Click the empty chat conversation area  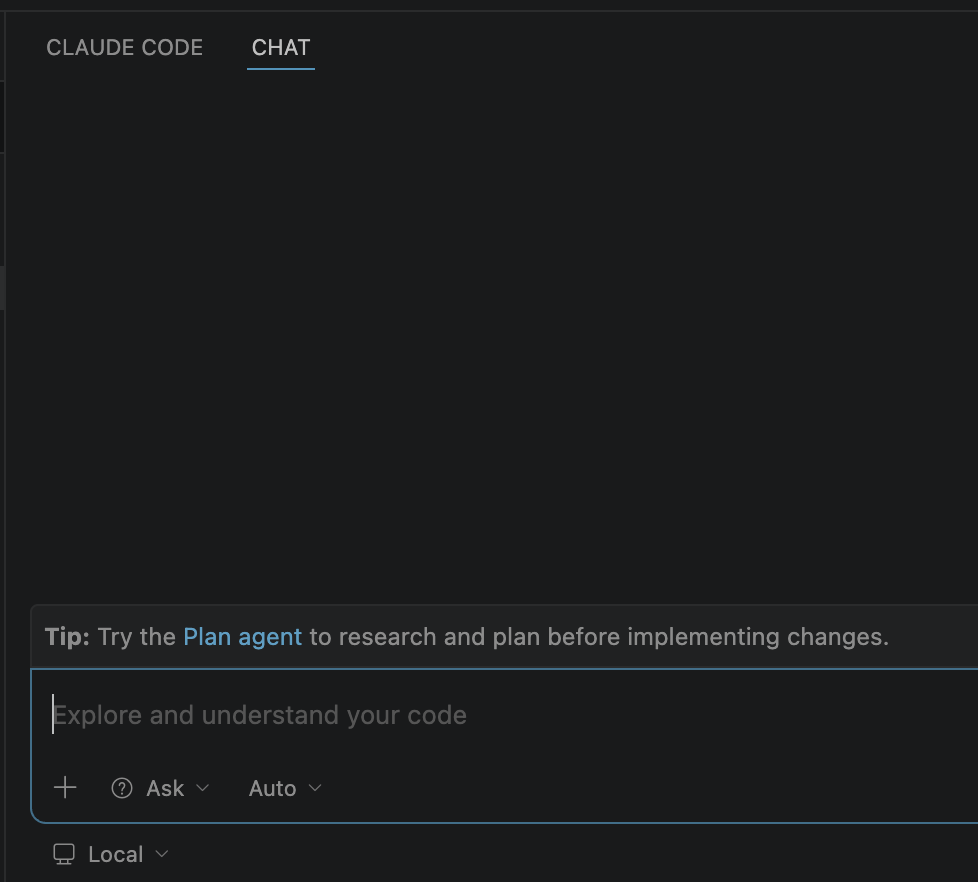(493, 337)
